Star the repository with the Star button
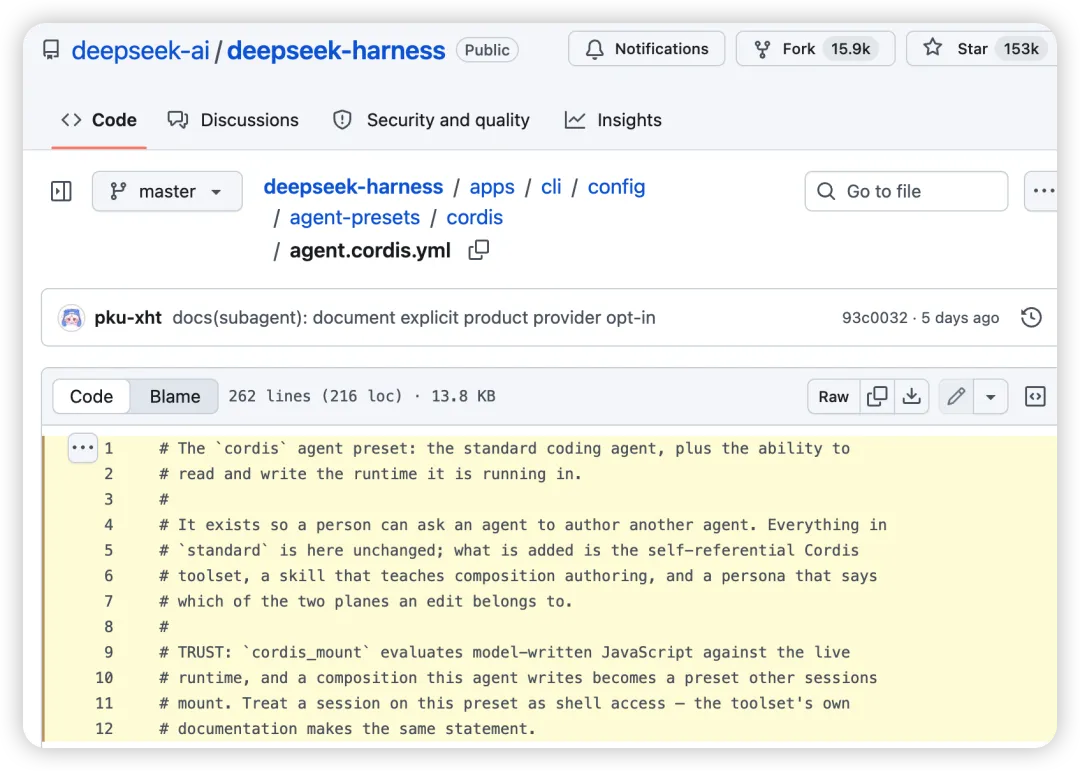This screenshot has width=1080, height=771. tap(982, 49)
